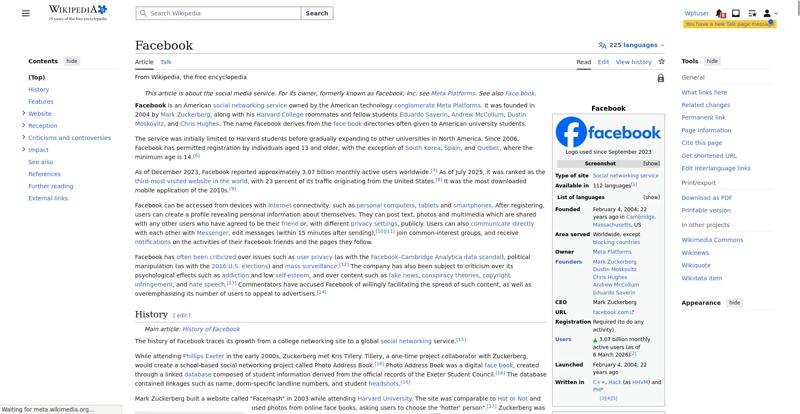The height and width of the screenshot is (414, 800).
Task: Expand Criticisms and controversies contents section
Action: (x=23, y=138)
